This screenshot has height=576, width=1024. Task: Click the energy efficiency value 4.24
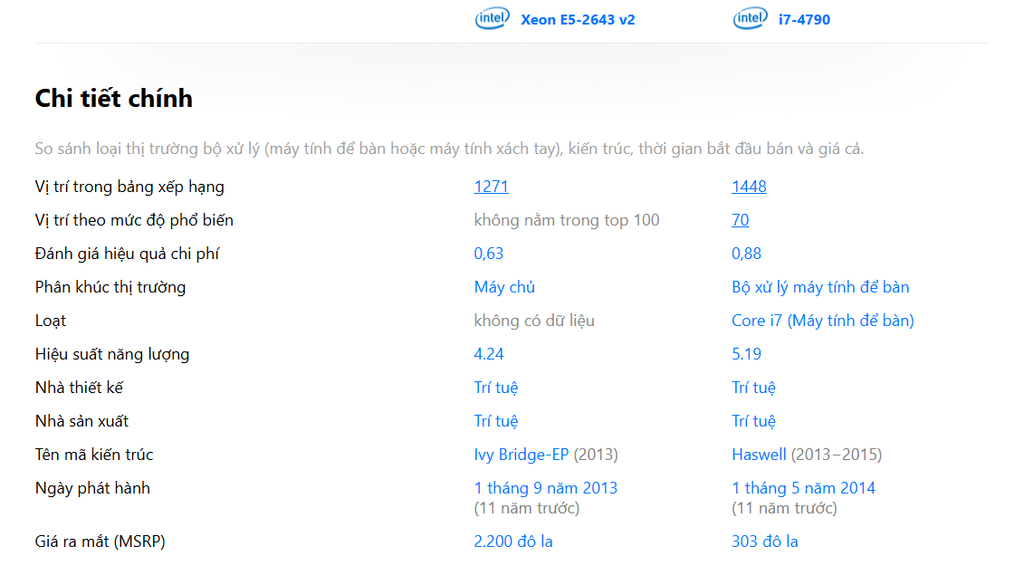point(488,354)
